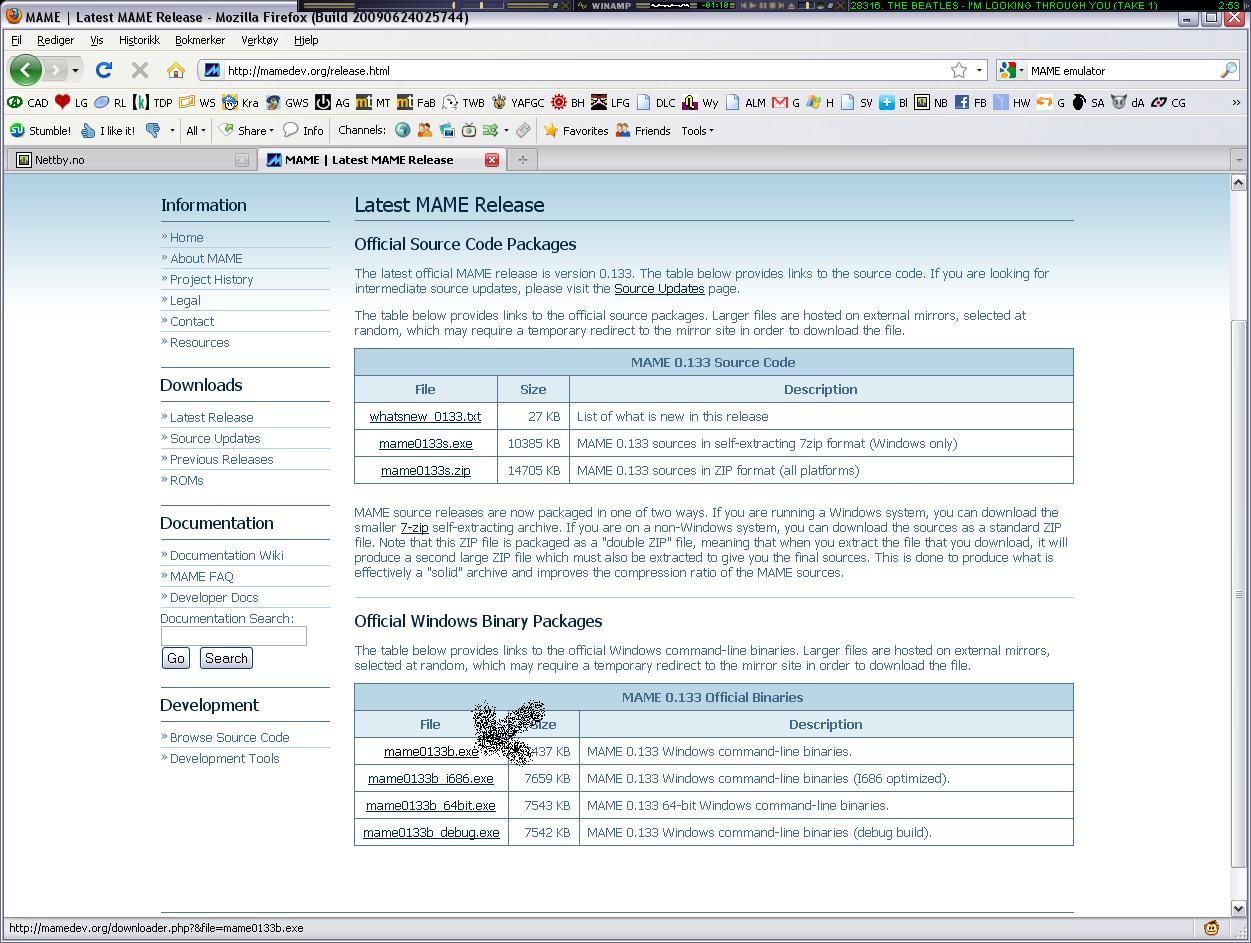Download mame0133b_debug.exe
Viewport: 1251px width, 943px height.
pos(431,832)
